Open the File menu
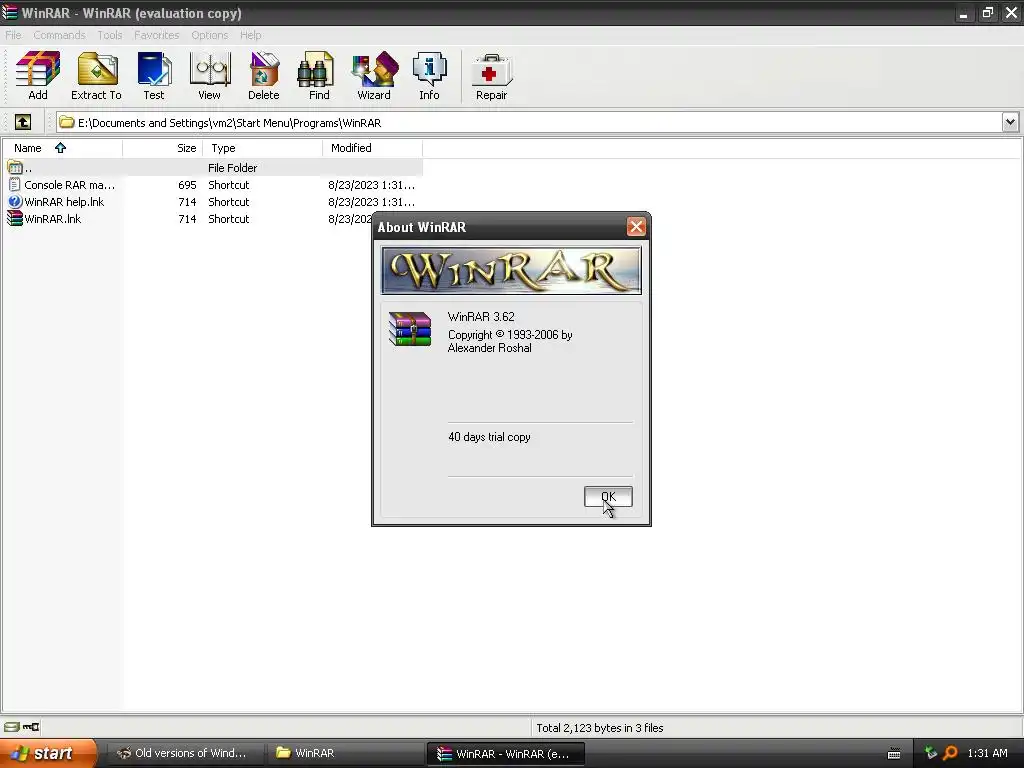The width and height of the screenshot is (1024, 768). pos(13,35)
